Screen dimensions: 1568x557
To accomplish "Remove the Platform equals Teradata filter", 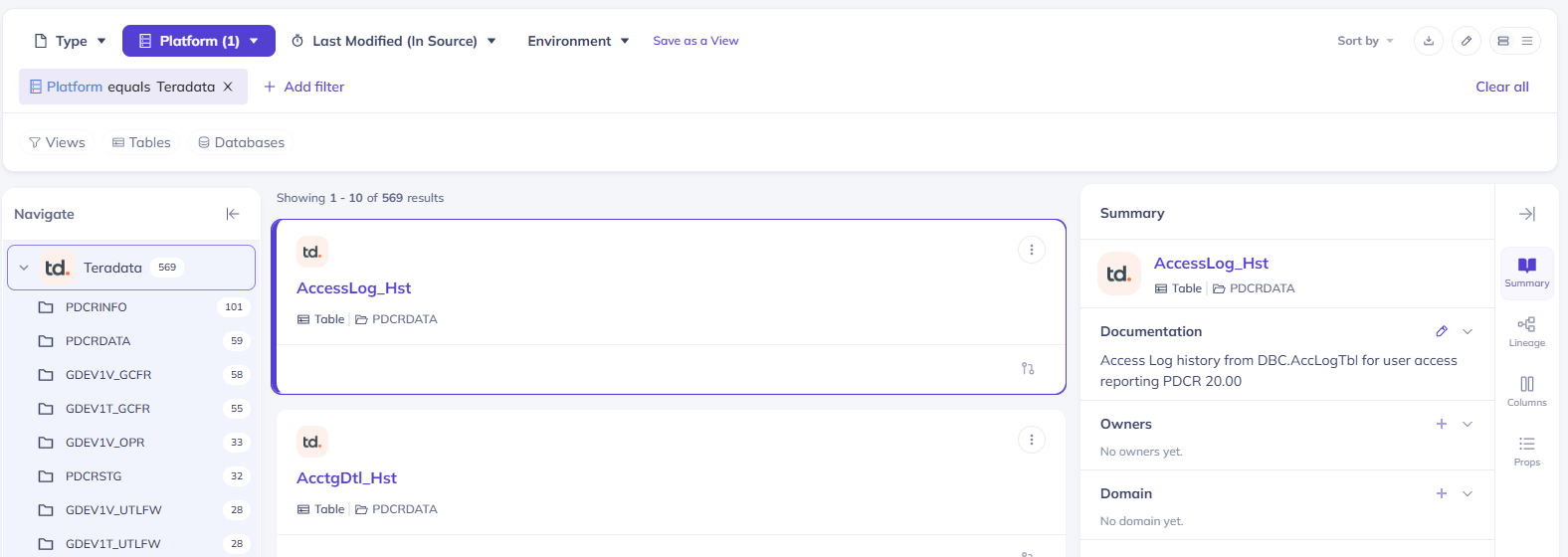I will pos(228,87).
